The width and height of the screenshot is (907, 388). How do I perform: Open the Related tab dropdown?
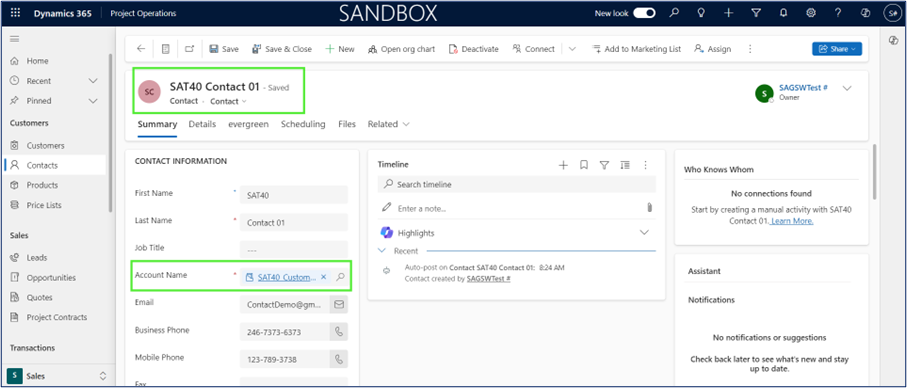point(389,124)
